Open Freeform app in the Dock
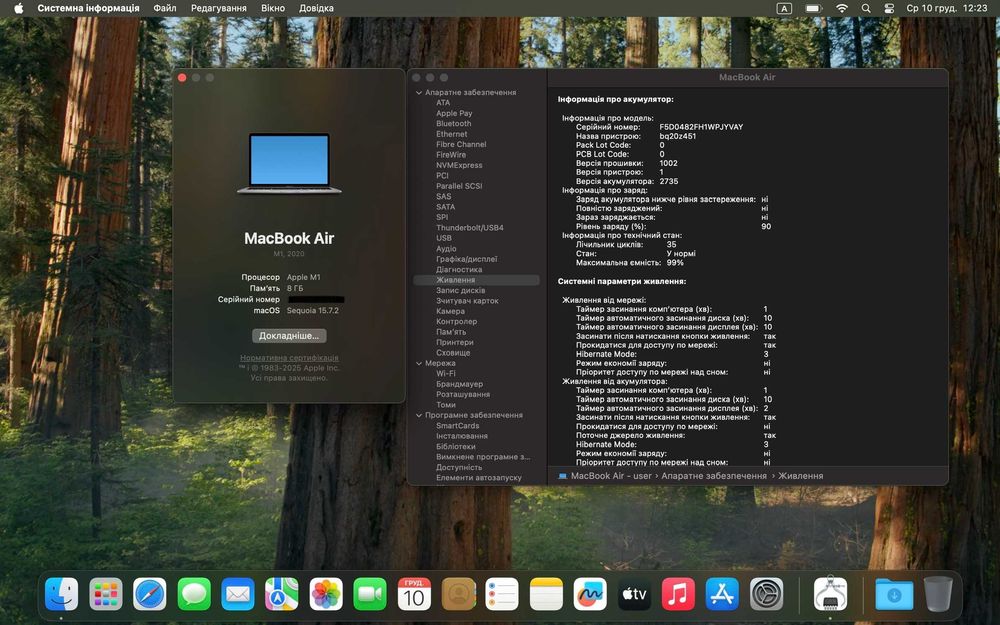Image resolution: width=1000 pixels, height=625 pixels. [590, 594]
